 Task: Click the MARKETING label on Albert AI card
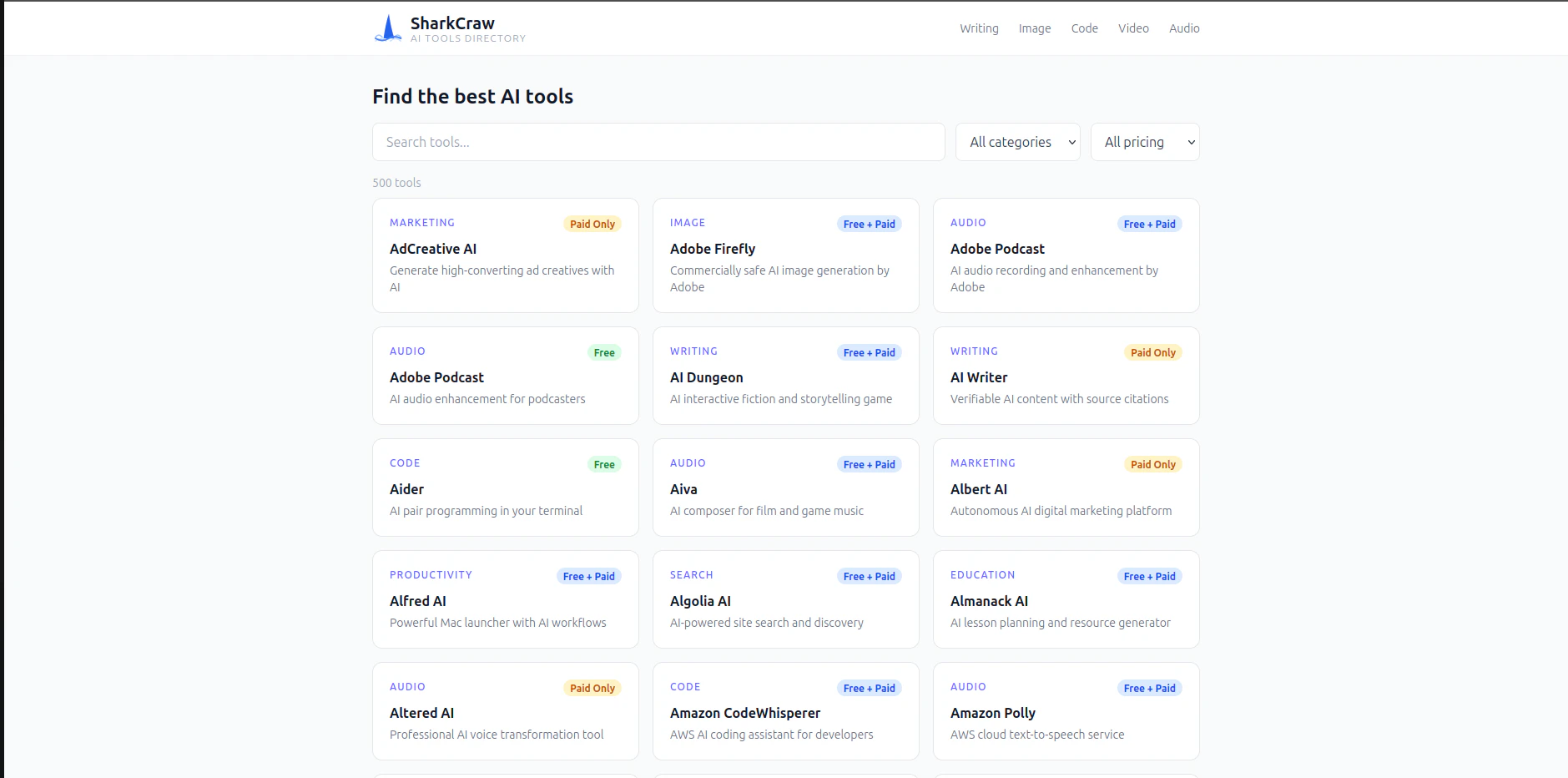click(983, 463)
